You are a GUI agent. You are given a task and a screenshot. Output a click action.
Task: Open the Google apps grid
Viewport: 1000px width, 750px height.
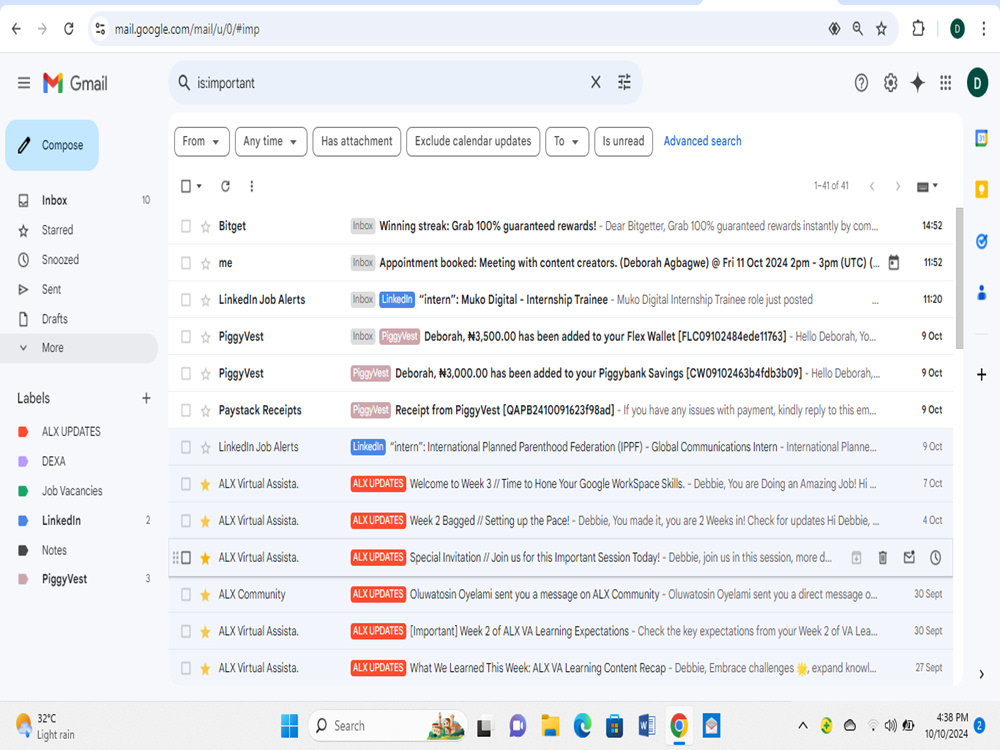(x=945, y=83)
